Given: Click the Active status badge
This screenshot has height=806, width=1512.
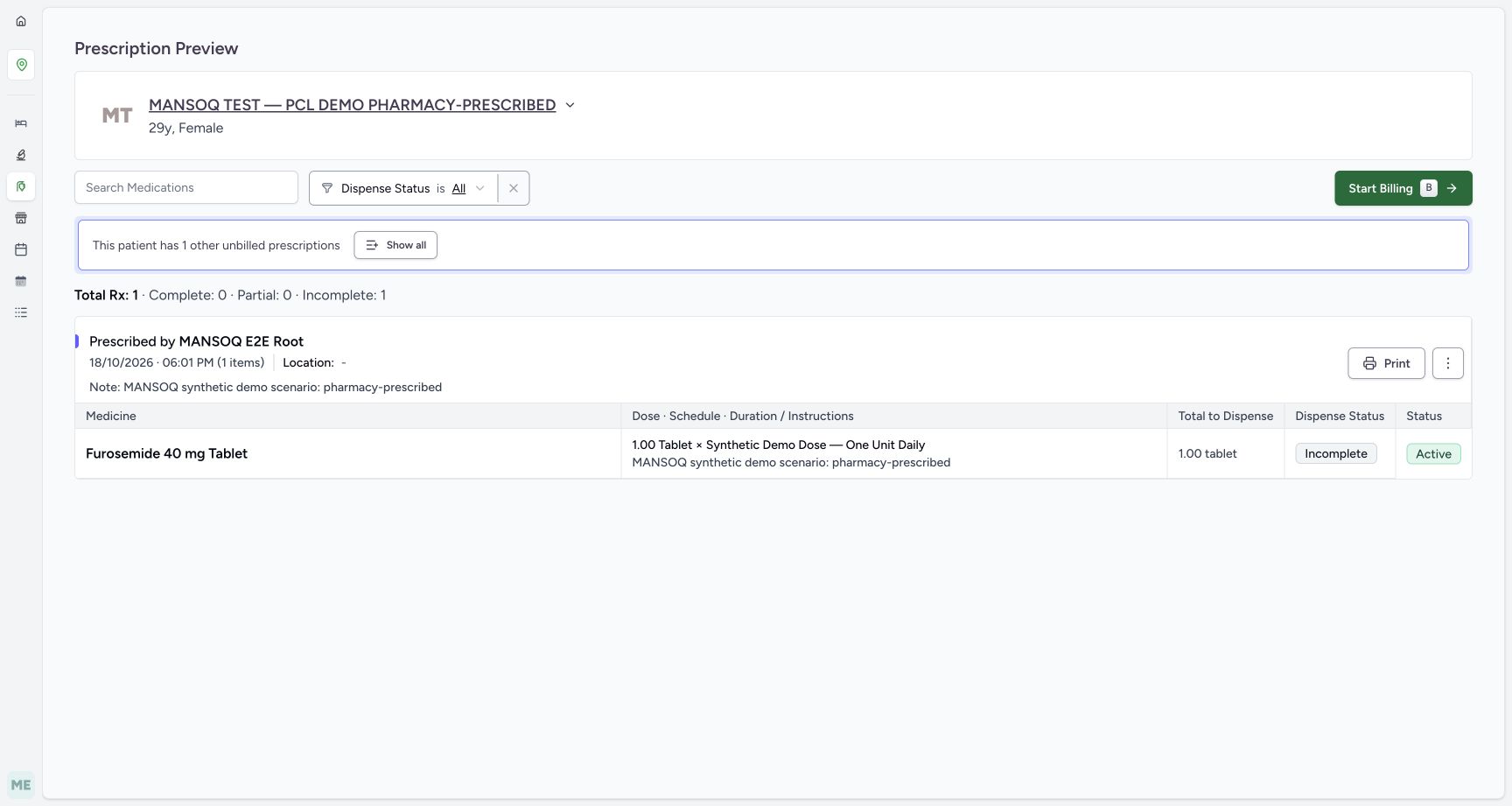Looking at the screenshot, I should click(1433, 453).
